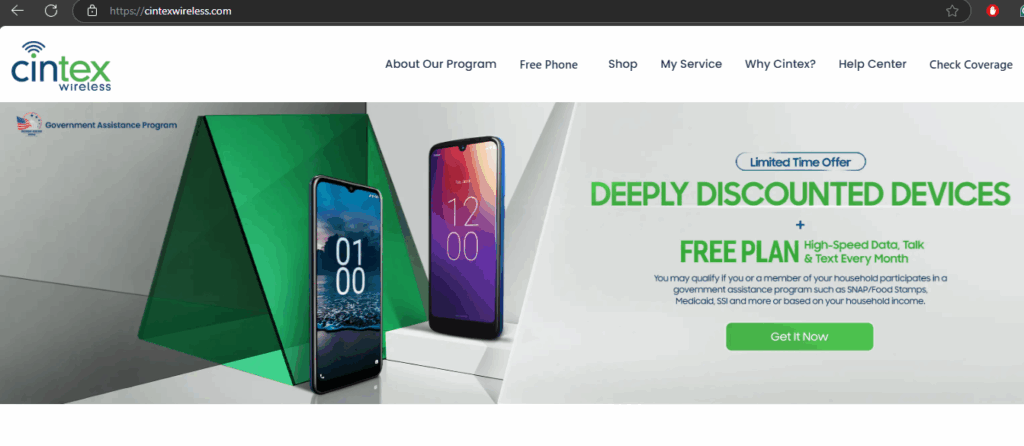Click the phone showing 01 00
Image resolution: width=1024 pixels, height=446 pixels.
point(347,285)
